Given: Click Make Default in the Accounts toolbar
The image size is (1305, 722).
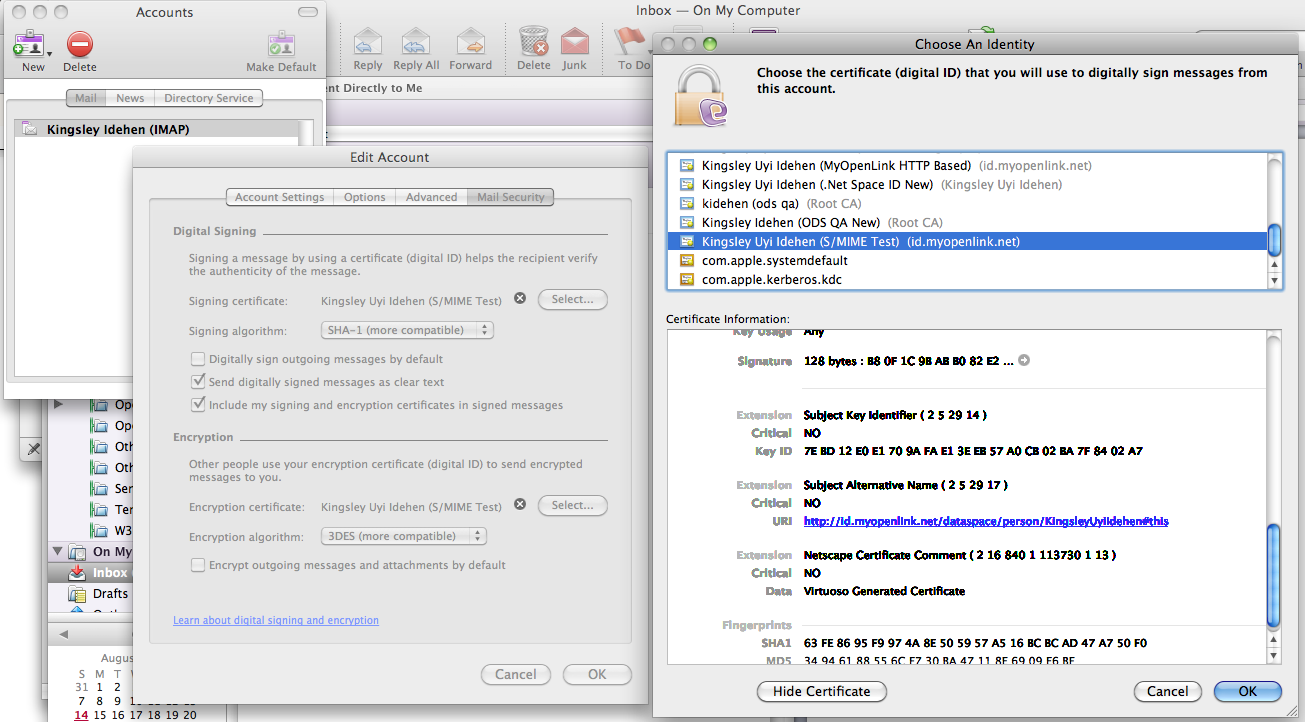Looking at the screenshot, I should [x=281, y=53].
